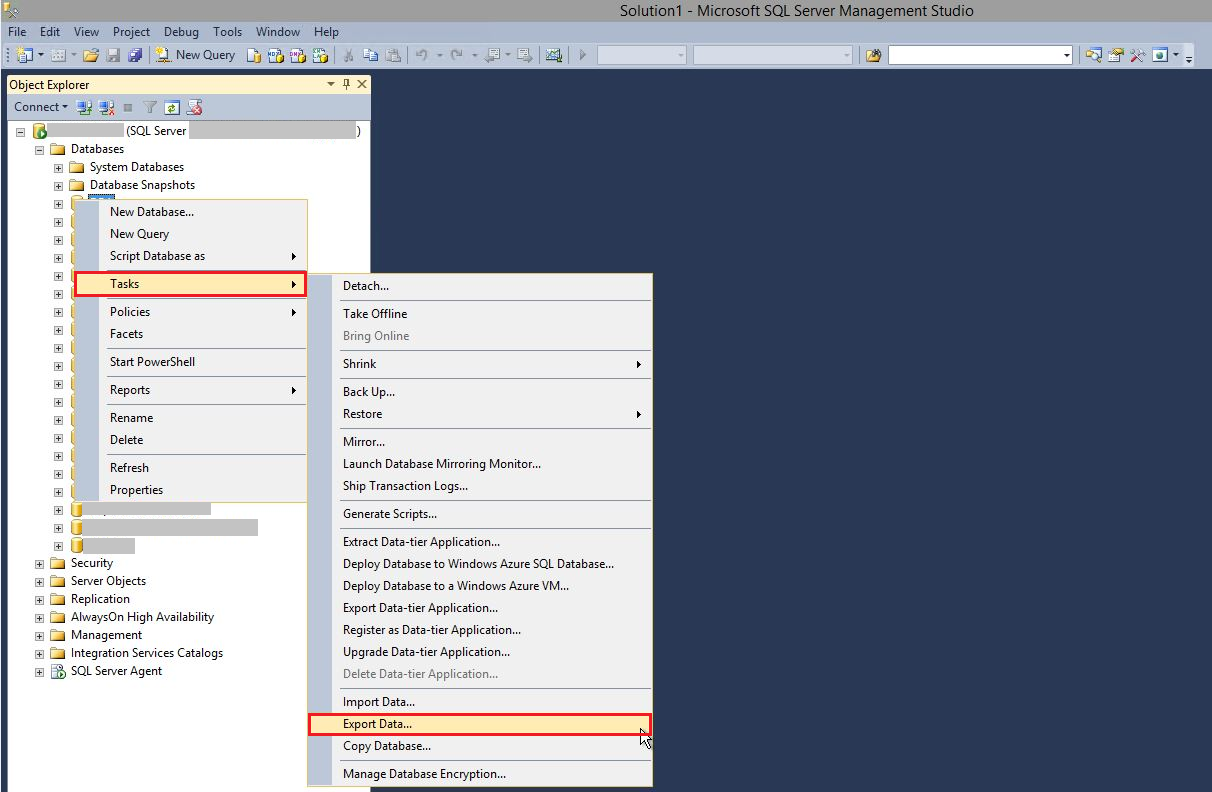Expand the Replication node
1212x792 pixels.
point(40,599)
